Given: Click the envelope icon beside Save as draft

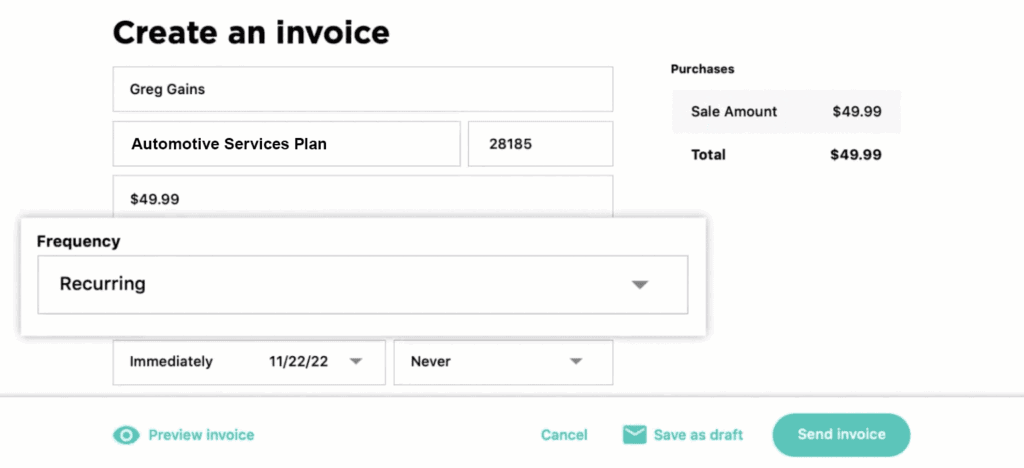Looking at the screenshot, I should [634, 435].
